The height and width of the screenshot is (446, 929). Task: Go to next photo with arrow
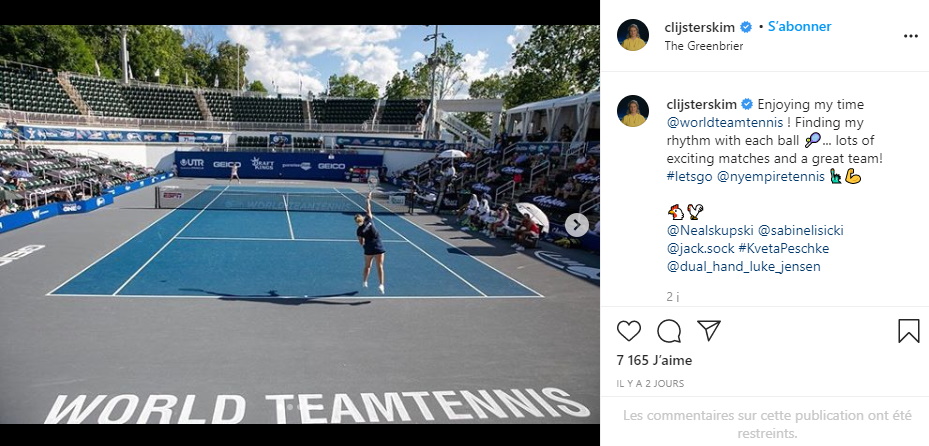576,225
